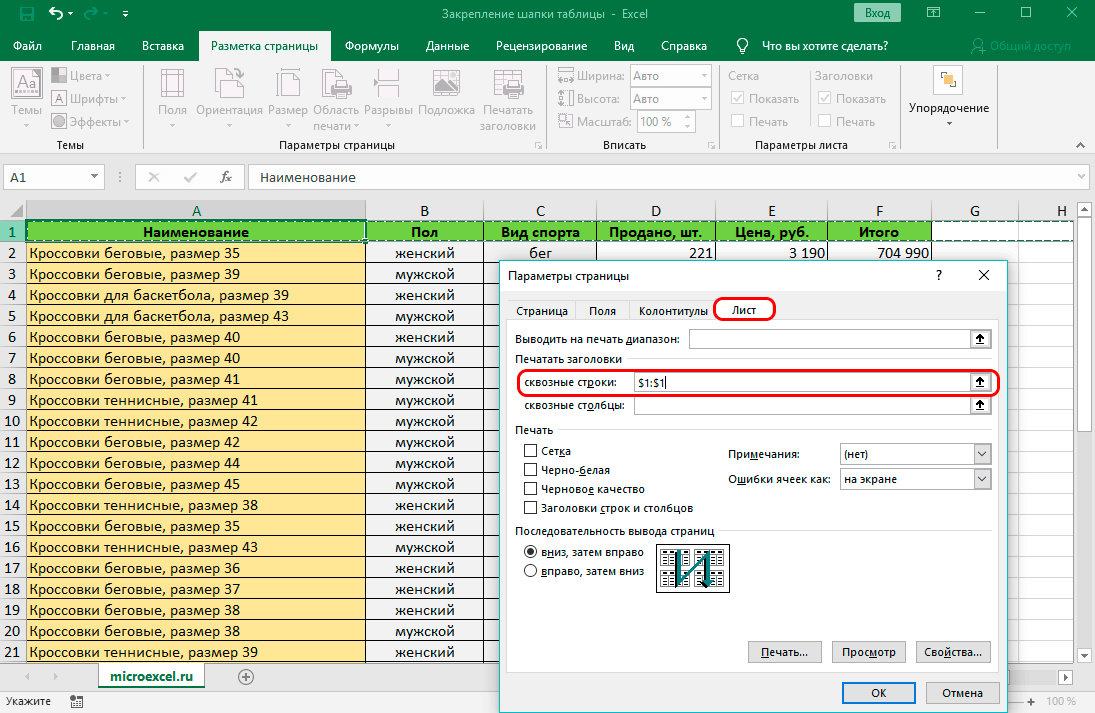Add a new sheet with plus icon

[x=246, y=677]
